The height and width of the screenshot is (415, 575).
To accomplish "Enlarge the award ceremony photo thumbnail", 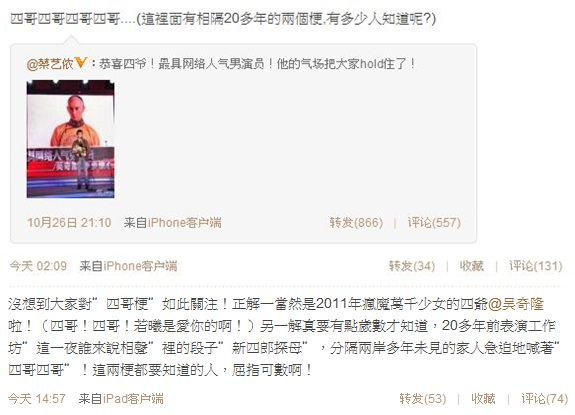I will tap(70, 139).
